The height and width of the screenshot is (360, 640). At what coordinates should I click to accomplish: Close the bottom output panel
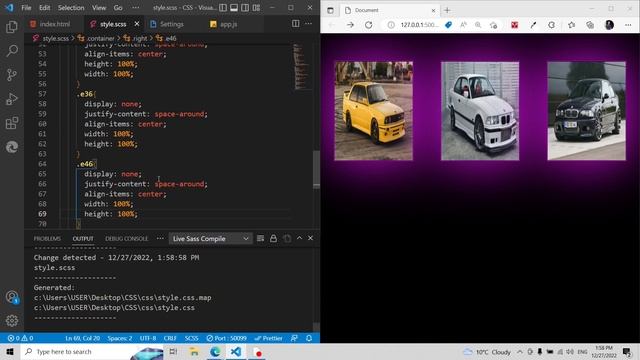coord(310,238)
